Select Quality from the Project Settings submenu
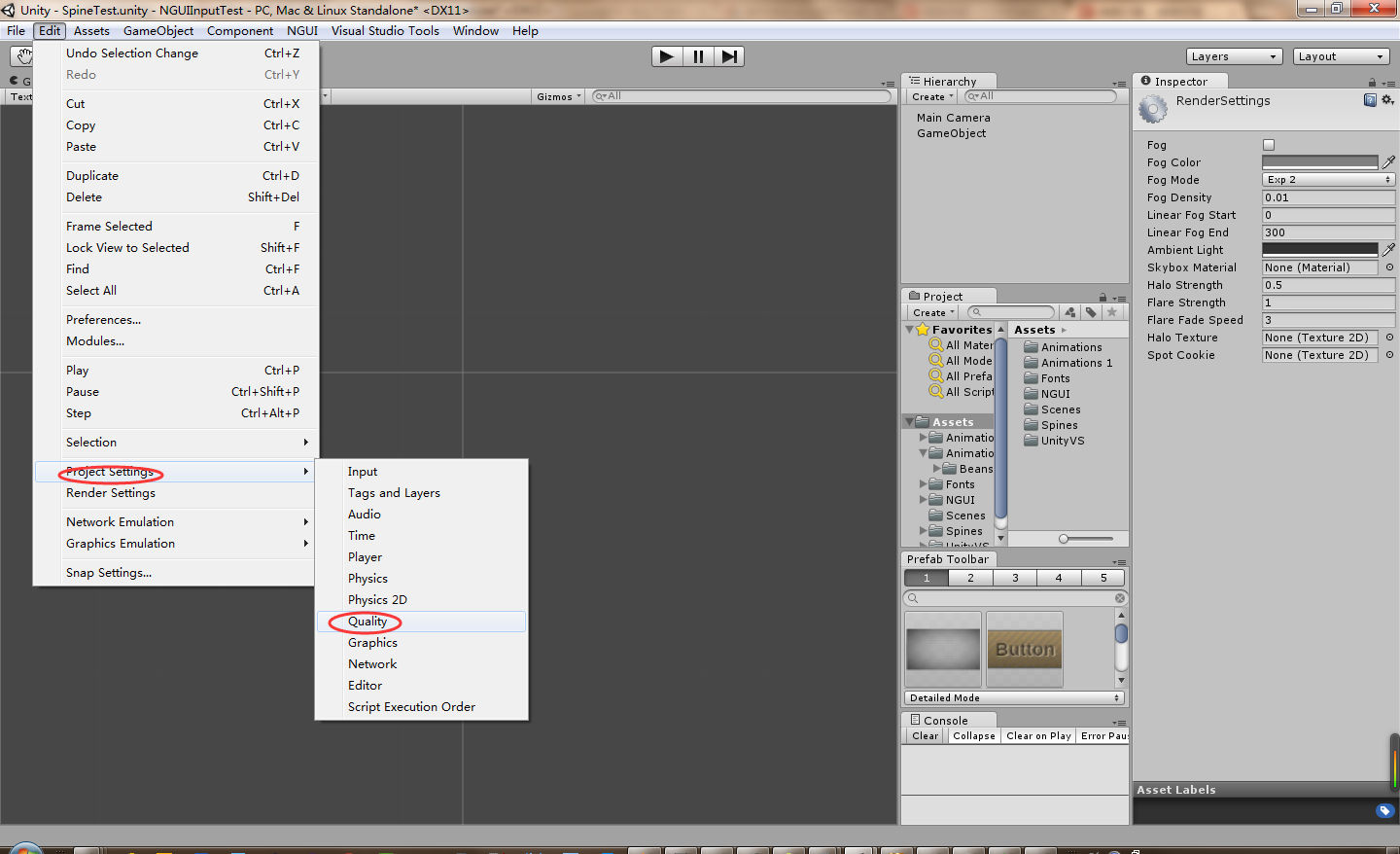This screenshot has height=854, width=1400. [x=367, y=621]
